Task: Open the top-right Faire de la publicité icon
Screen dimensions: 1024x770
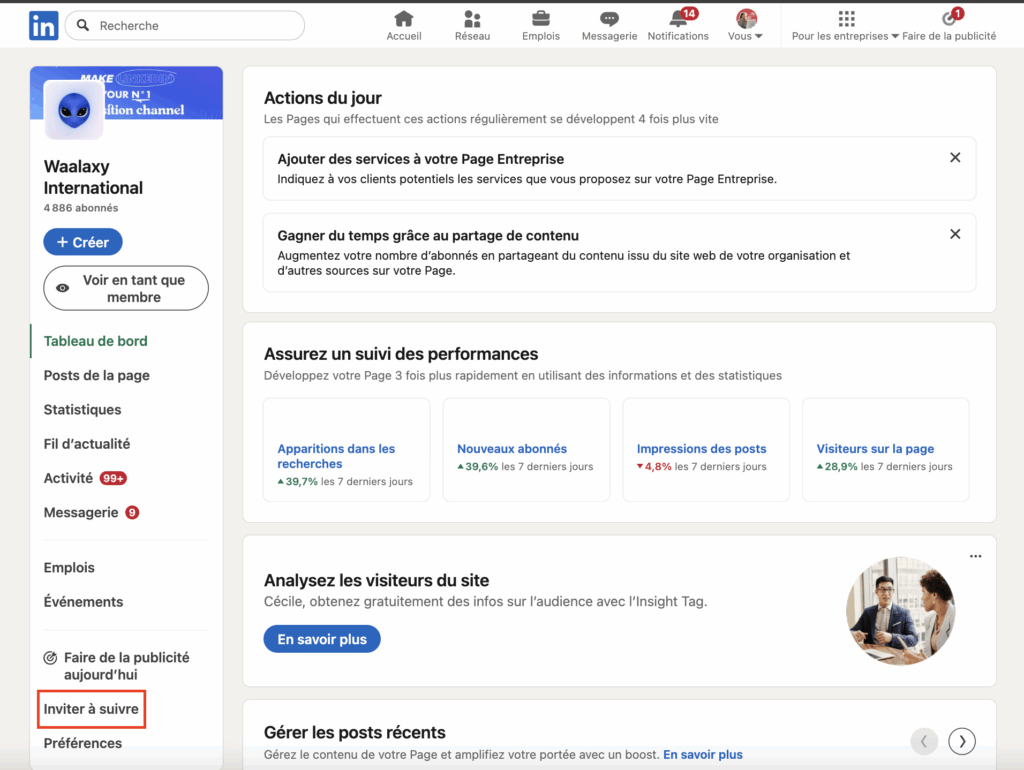Action: pyautogui.click(x=950, y=18)
